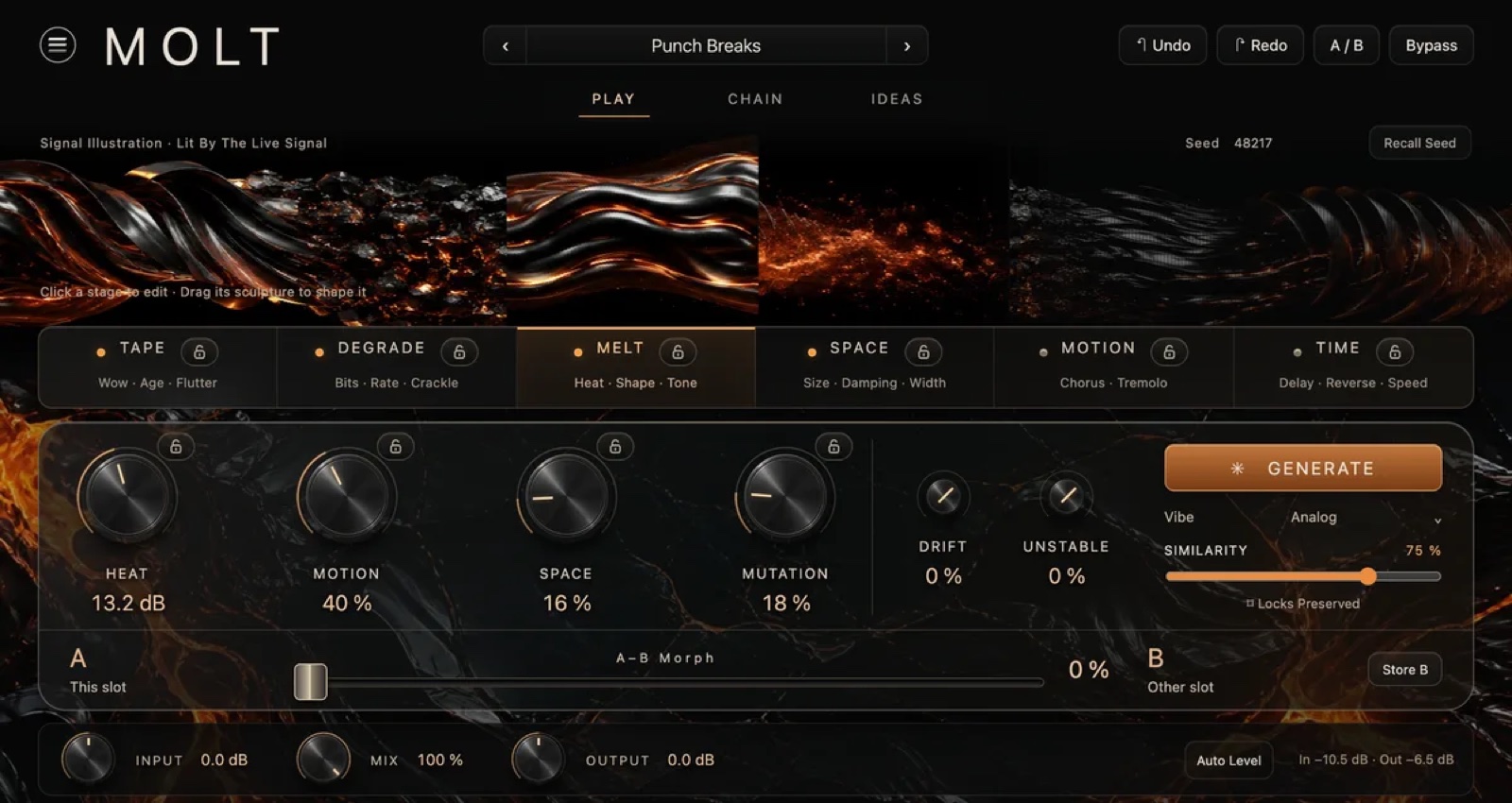Click the Redo button
The width and height of the screenshot is (1512, 803).
click(1261, 45)
